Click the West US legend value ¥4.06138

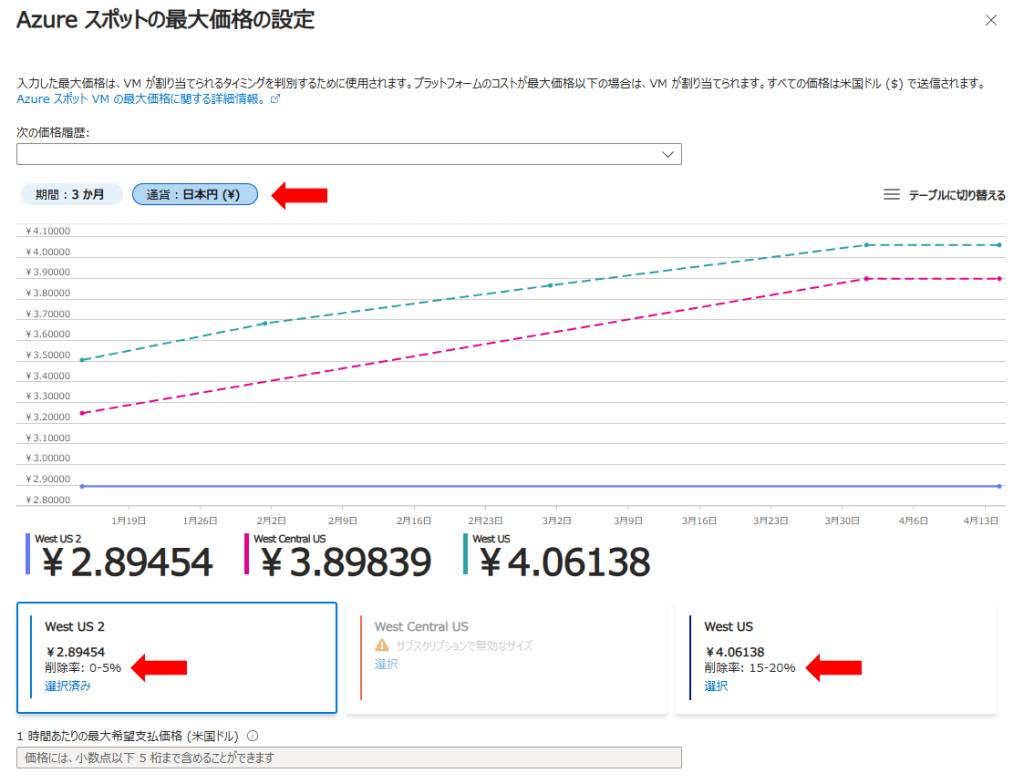565,562
